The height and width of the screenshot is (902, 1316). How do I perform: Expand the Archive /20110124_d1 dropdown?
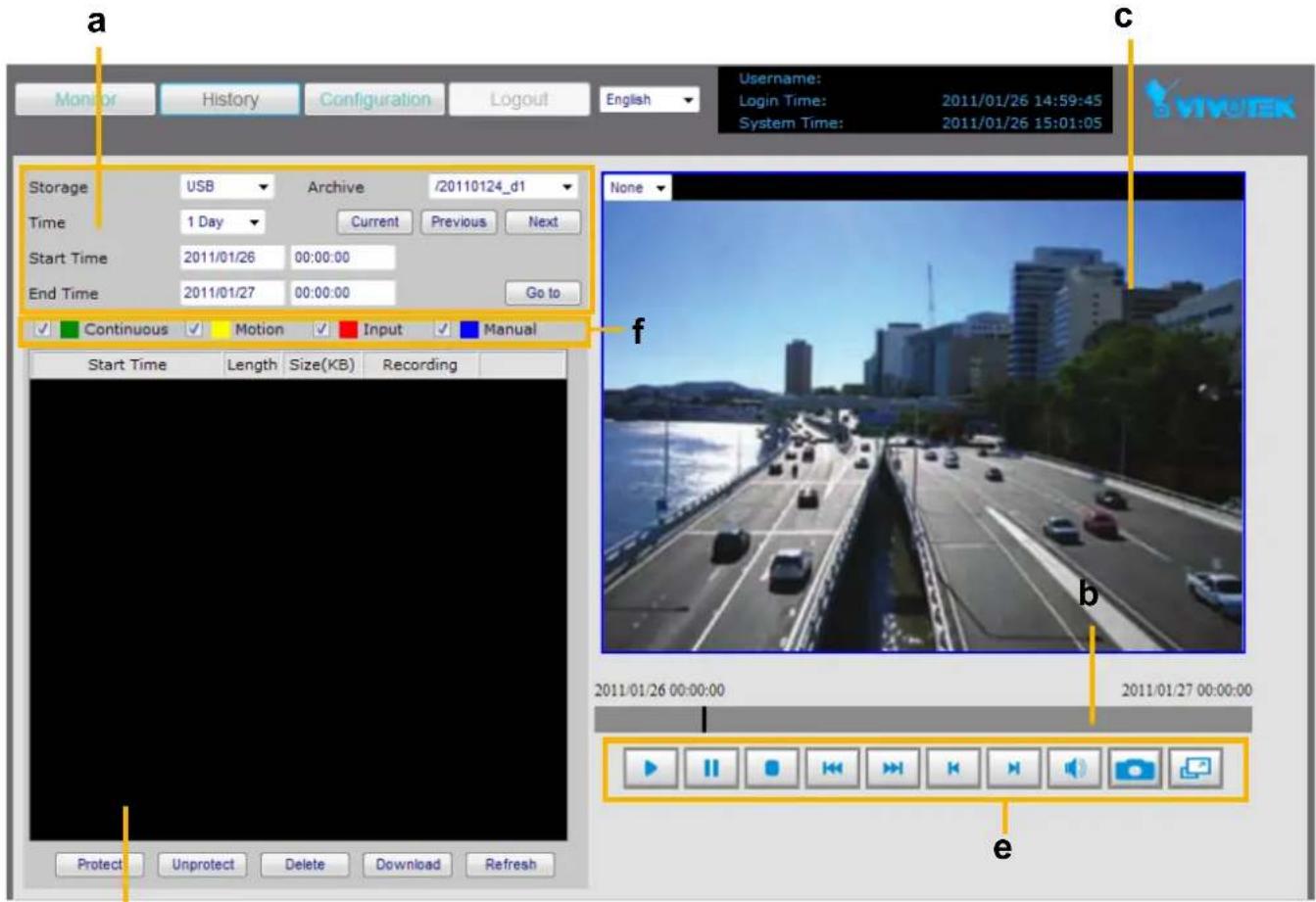click(503, 186)
